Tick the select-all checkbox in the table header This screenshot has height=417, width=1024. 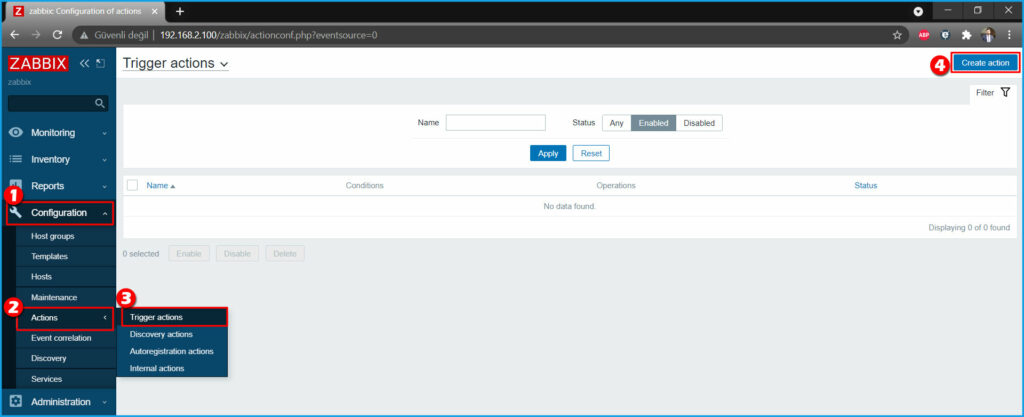pos(133,185)
